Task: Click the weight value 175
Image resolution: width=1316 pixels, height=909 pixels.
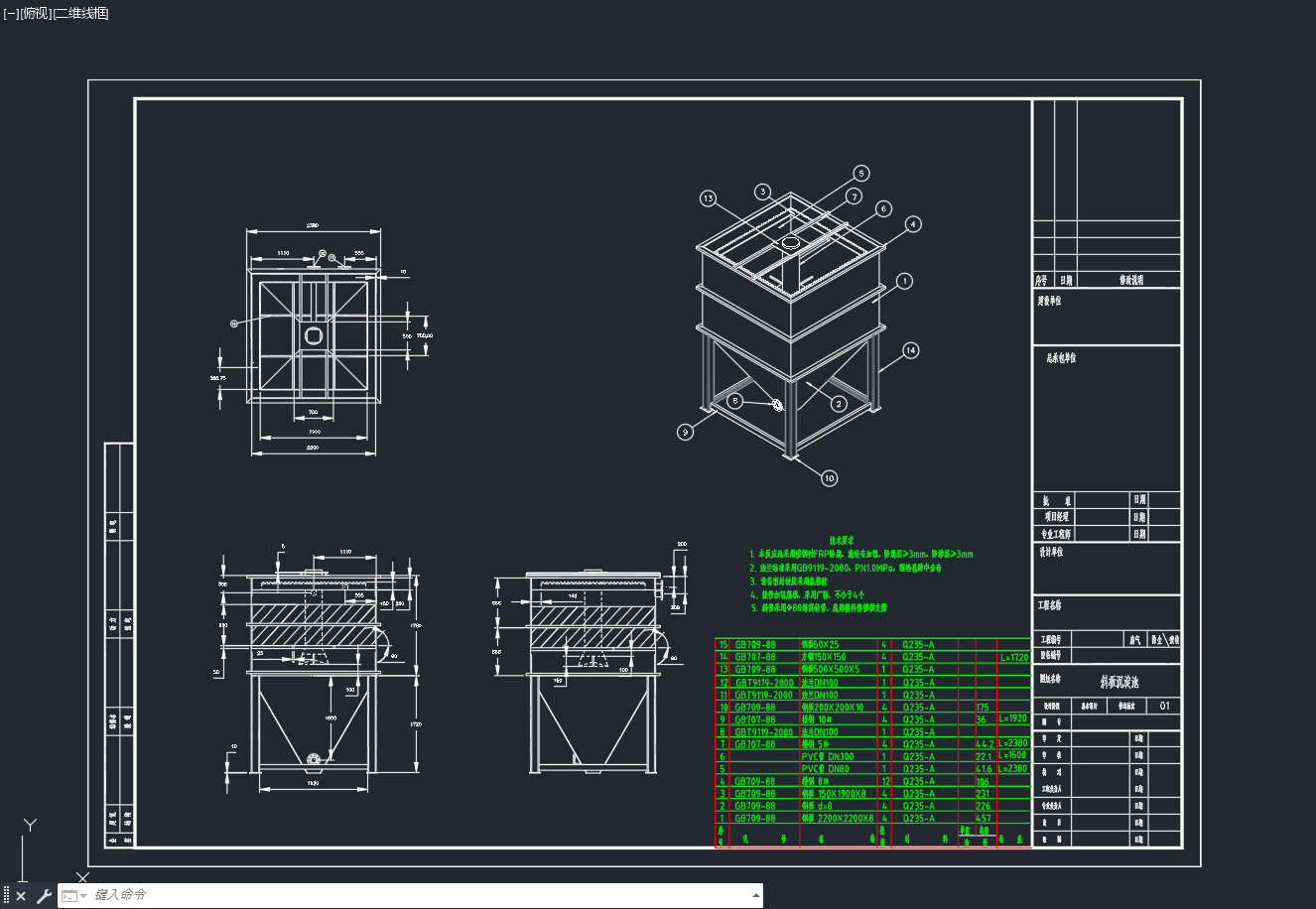Action: (x=984, y=708)
